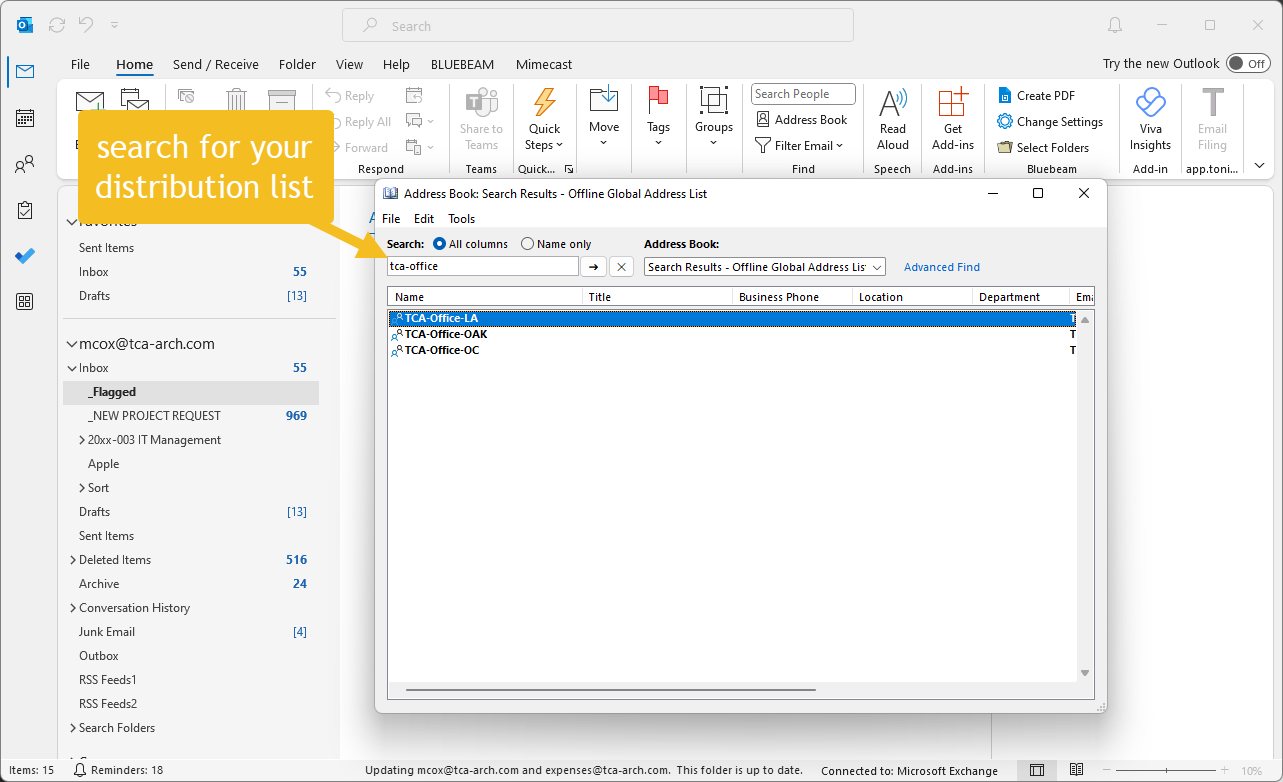Select the TCA-Office-LA distribution list
The height and width of the screenshot is (782, 1283).
click(732, 318)
